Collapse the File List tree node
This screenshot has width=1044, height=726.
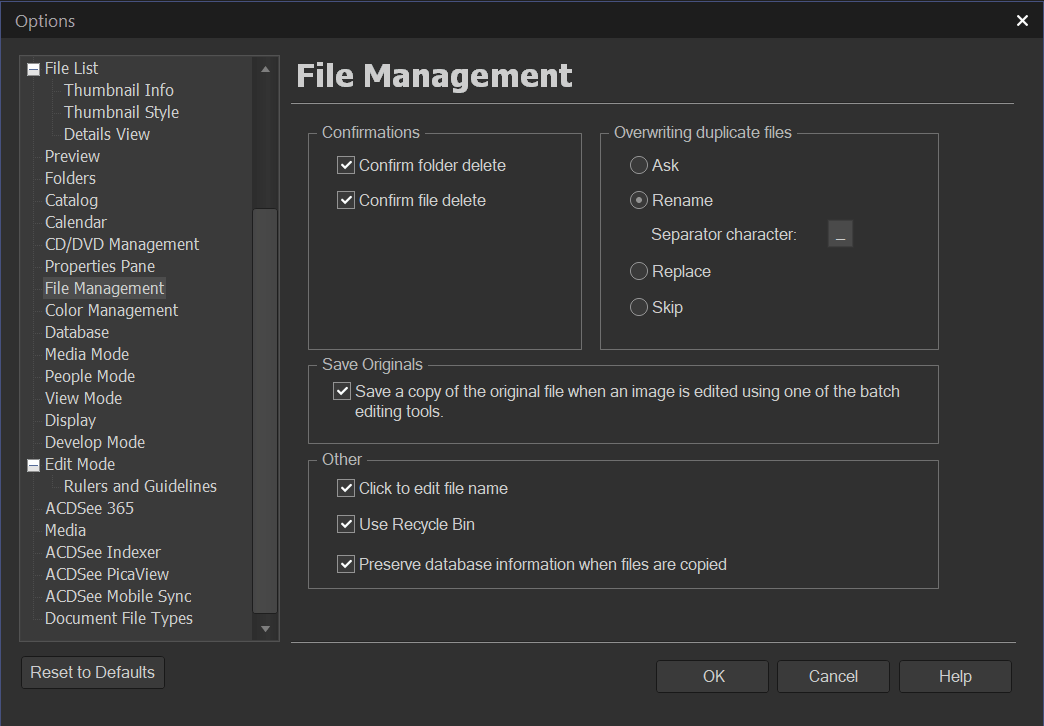[x=33, y=69]
